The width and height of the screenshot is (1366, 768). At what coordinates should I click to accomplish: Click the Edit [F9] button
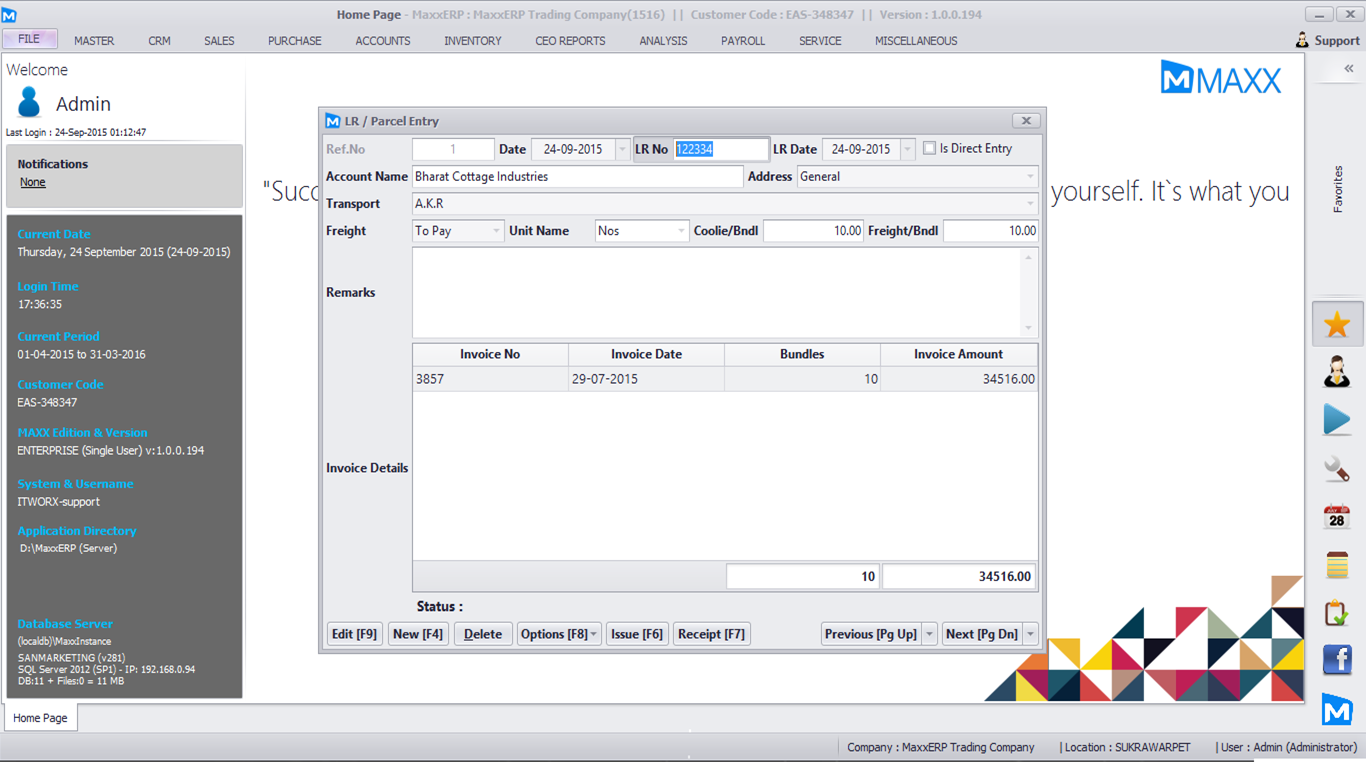click(x=354, y=634)
